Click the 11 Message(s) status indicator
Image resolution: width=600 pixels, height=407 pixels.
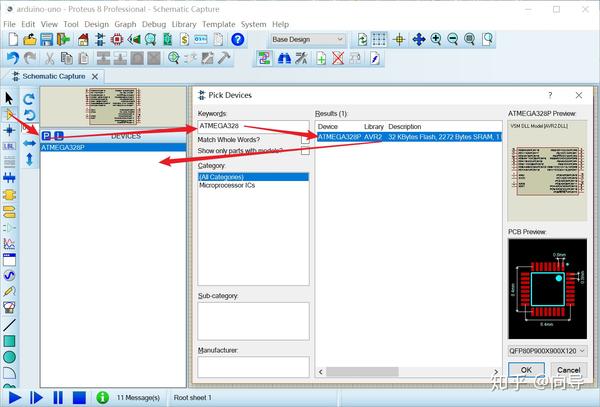point(138,398)
